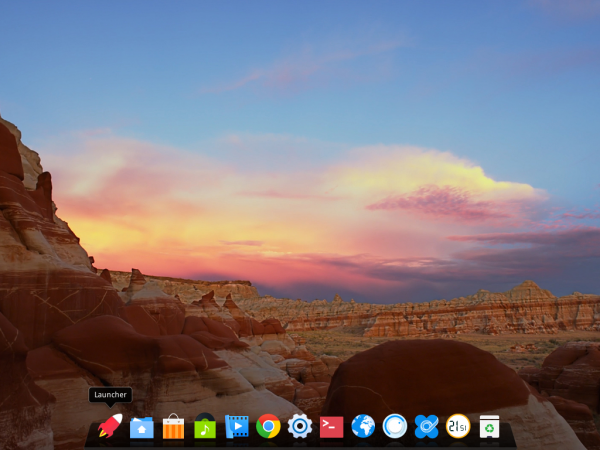The image size is (600, 450).
Task: Open the Launcher rocket icon
Action: click(x=110, y=425)
